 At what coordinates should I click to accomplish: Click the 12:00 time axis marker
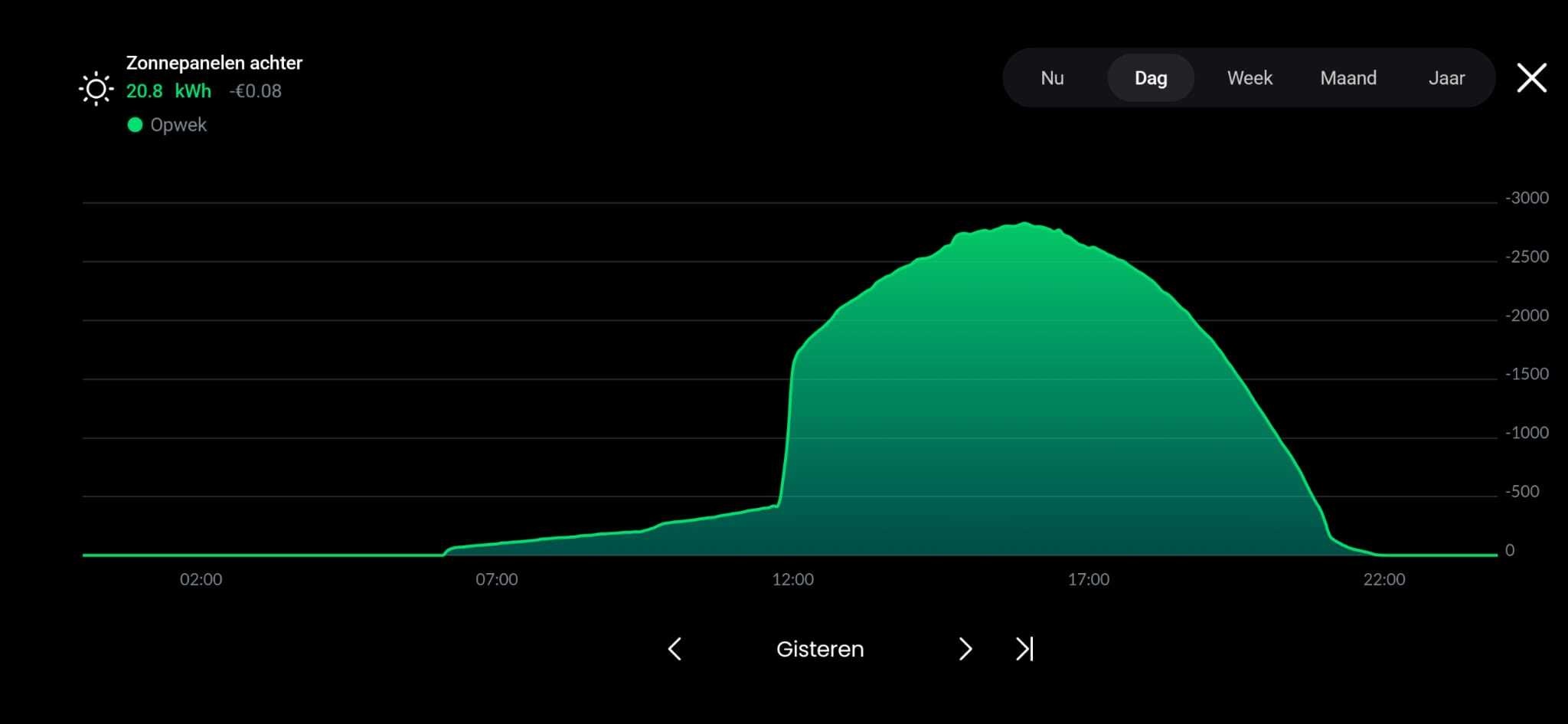(792, 579)
